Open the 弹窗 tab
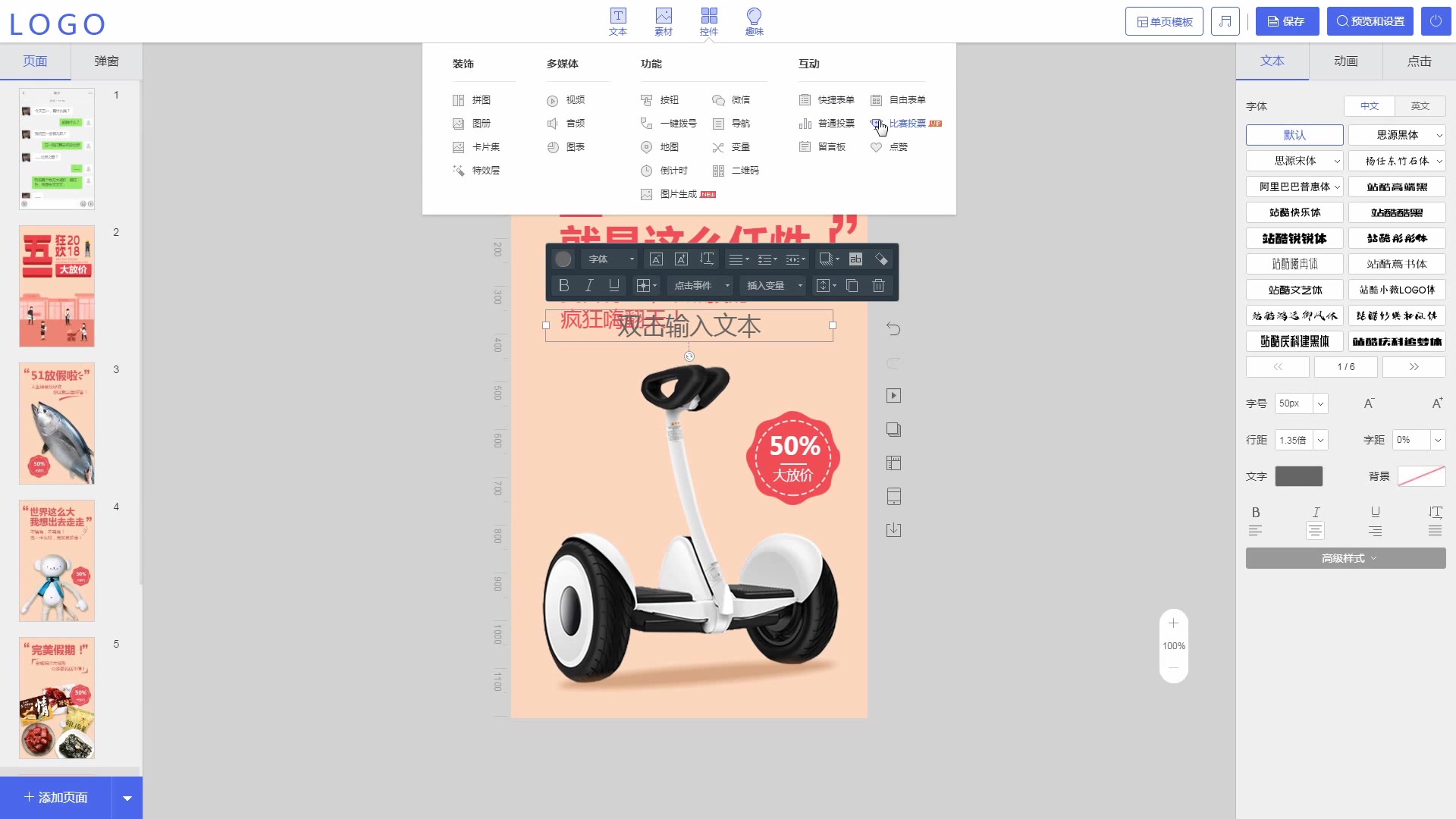 106,61
